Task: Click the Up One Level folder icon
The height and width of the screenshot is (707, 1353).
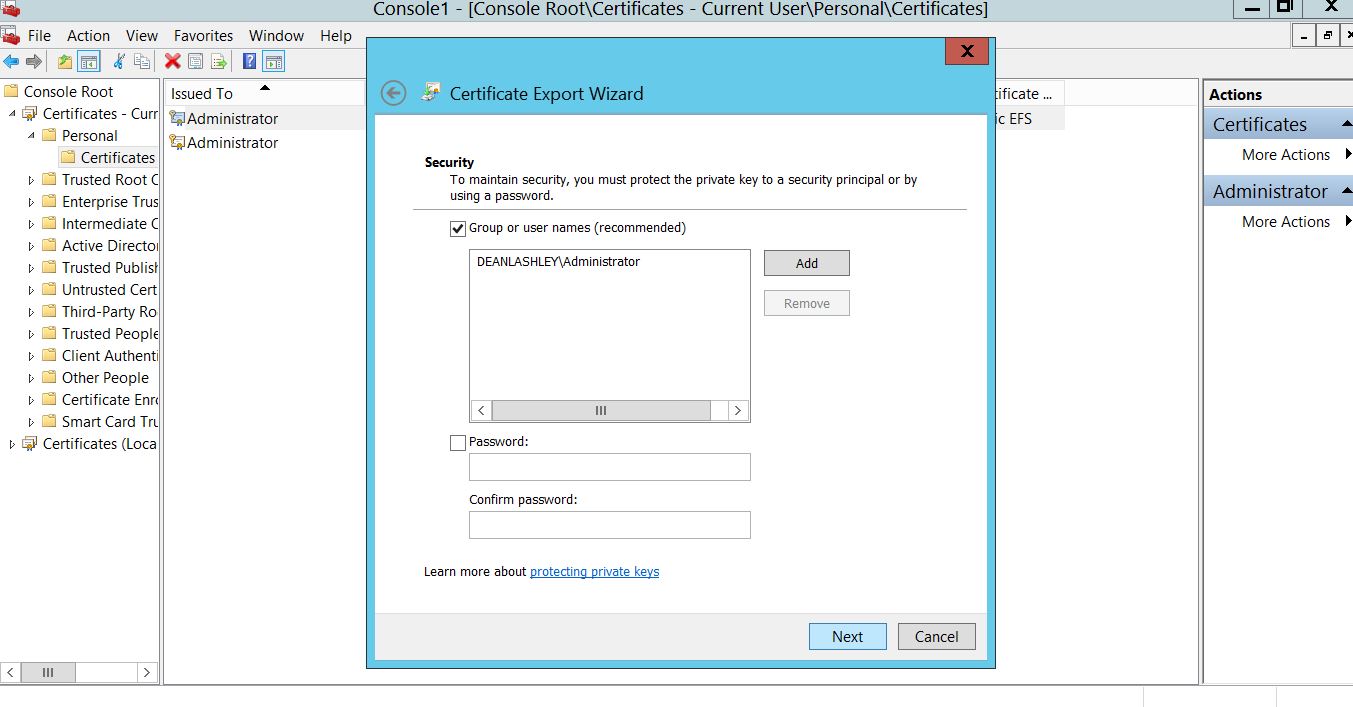Action: (65, 62)
